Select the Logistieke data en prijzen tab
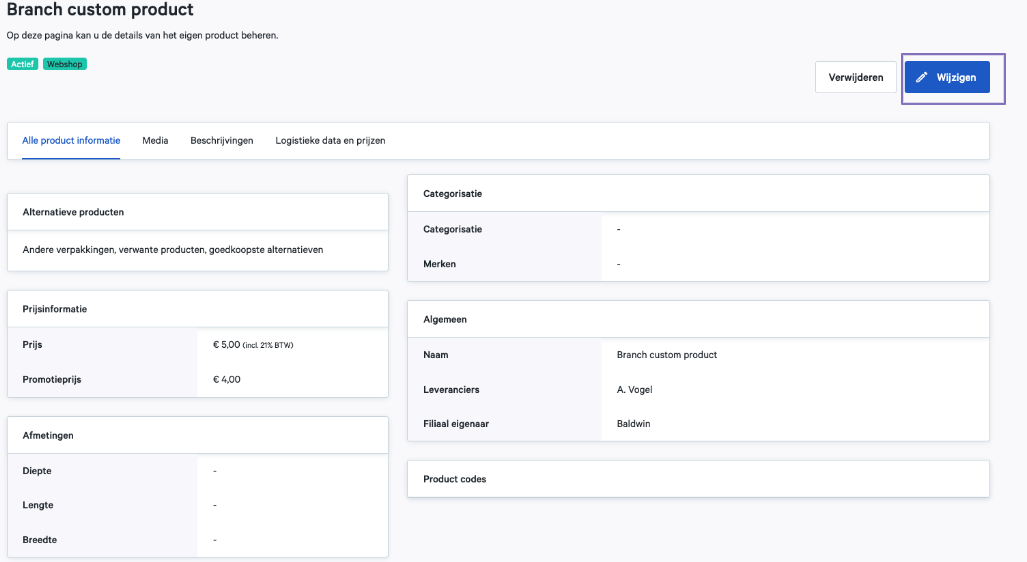 point(330,141)
